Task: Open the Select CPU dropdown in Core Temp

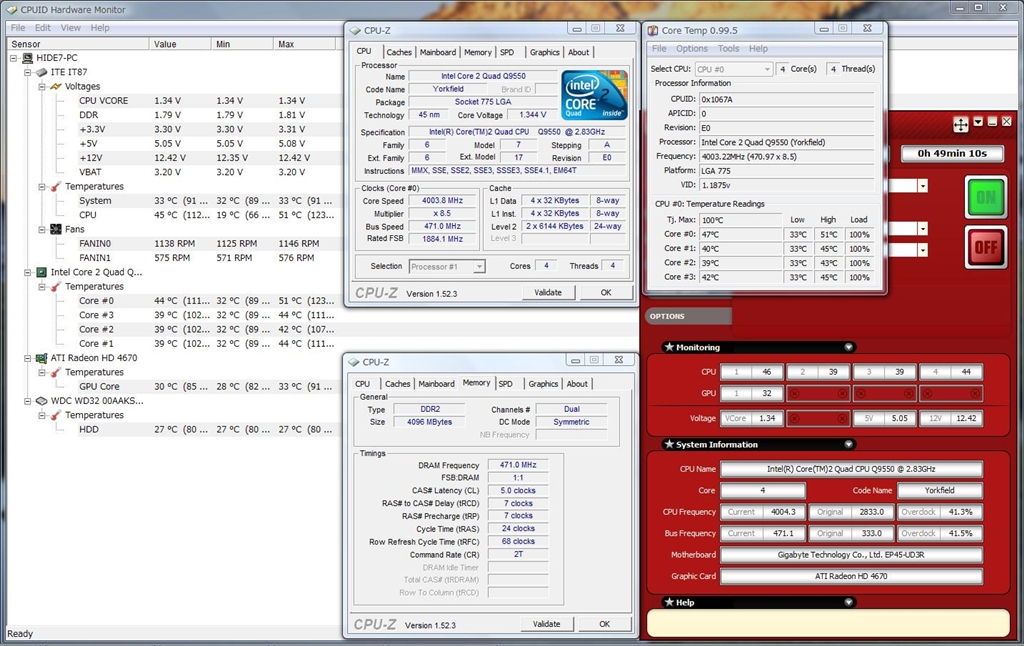Action: pos(765,69)
